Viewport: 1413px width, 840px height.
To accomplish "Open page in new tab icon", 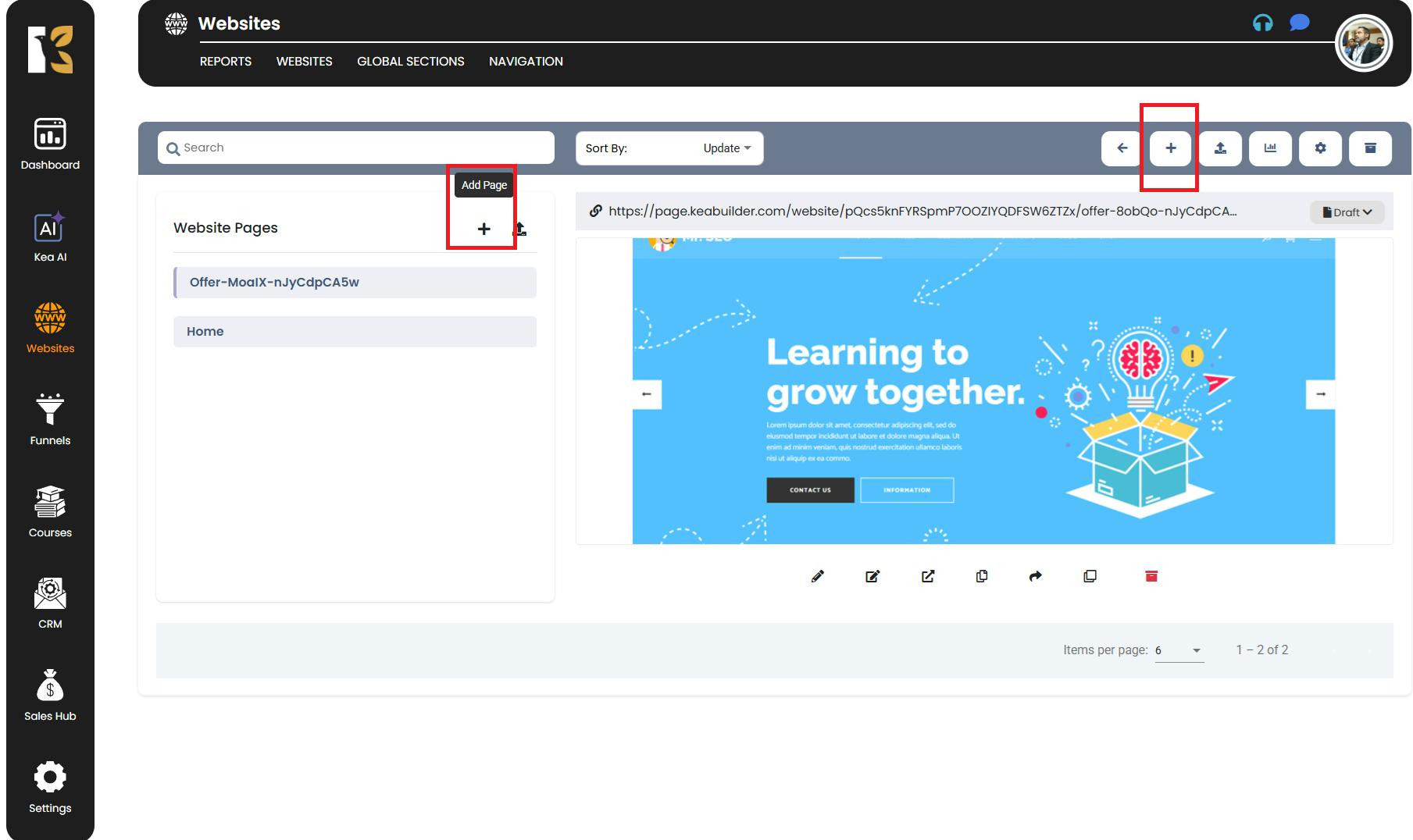I will [928, 576].
